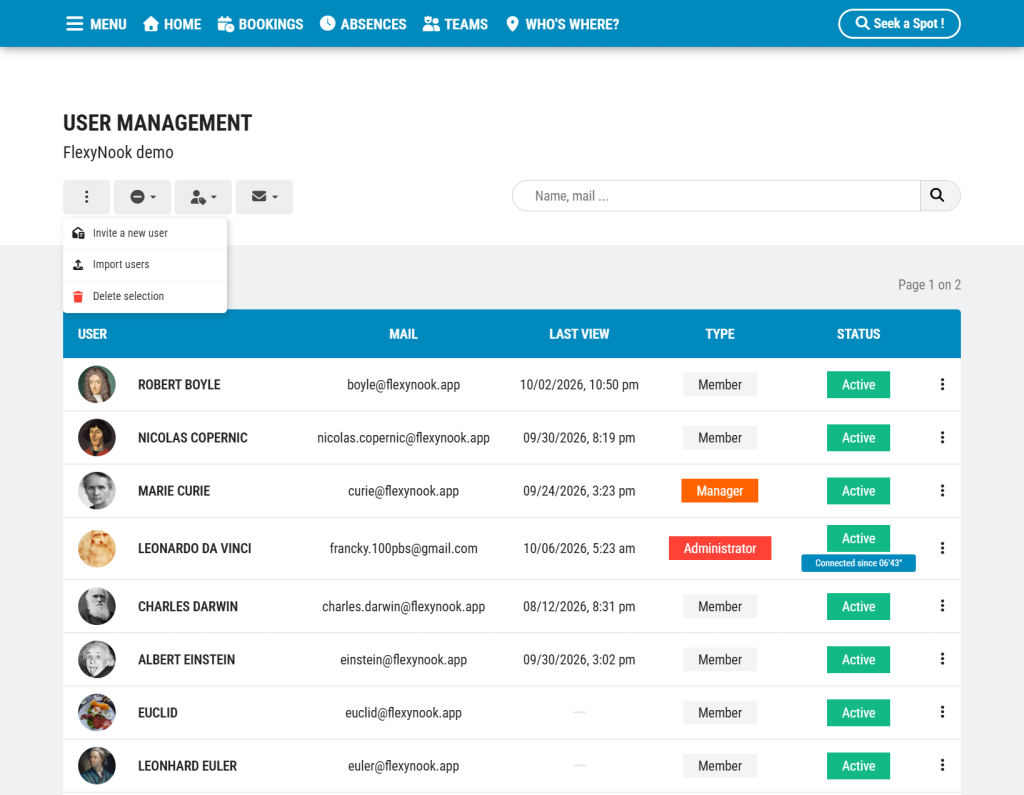
Task: Open row options for Charles Darwin
Action: click(942, 606)
